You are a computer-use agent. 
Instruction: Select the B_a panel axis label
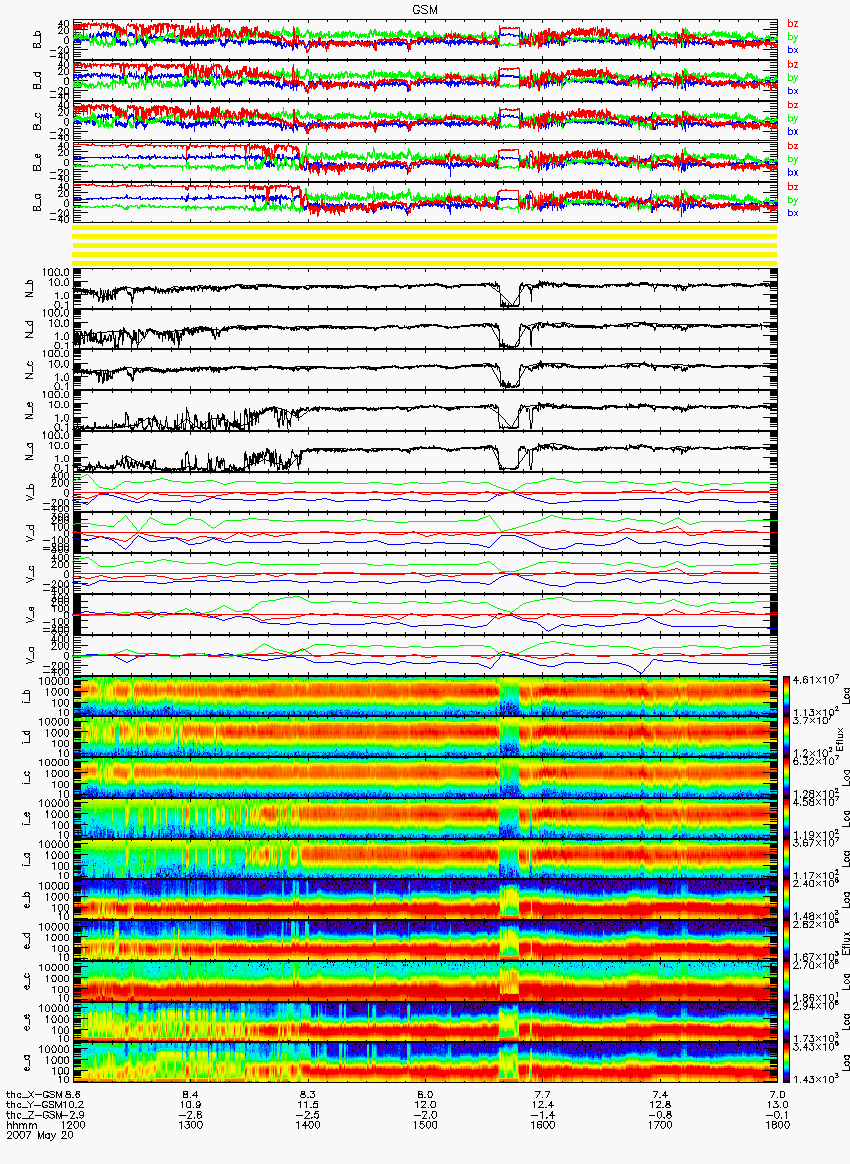[x=36, y=203]
